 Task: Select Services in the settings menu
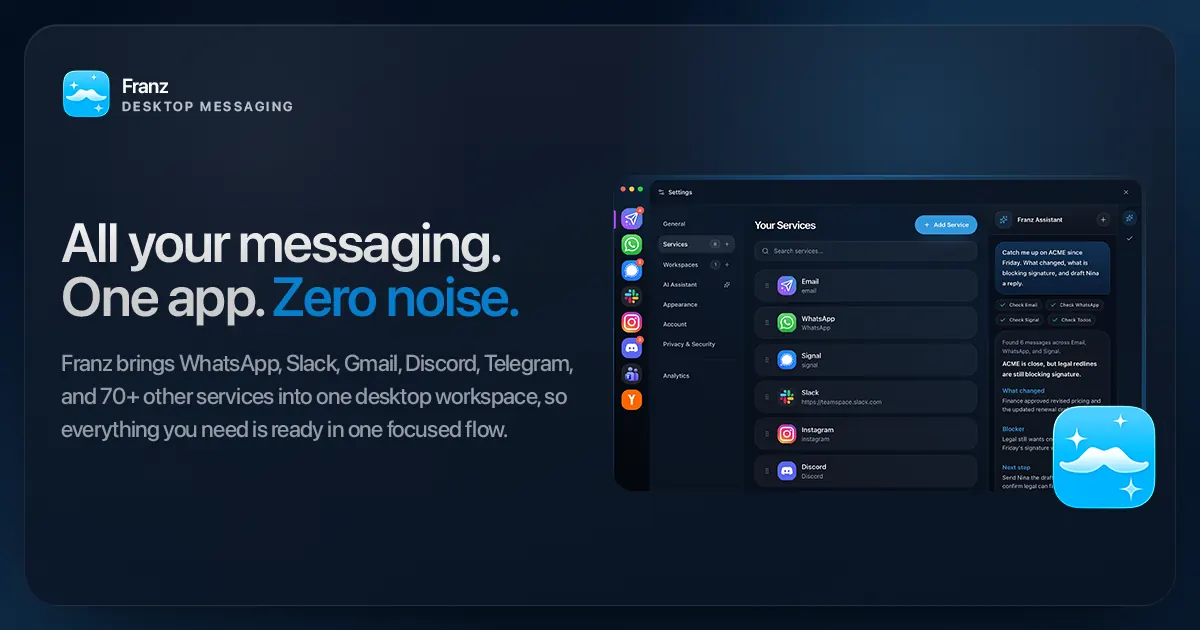click(696, 244)
